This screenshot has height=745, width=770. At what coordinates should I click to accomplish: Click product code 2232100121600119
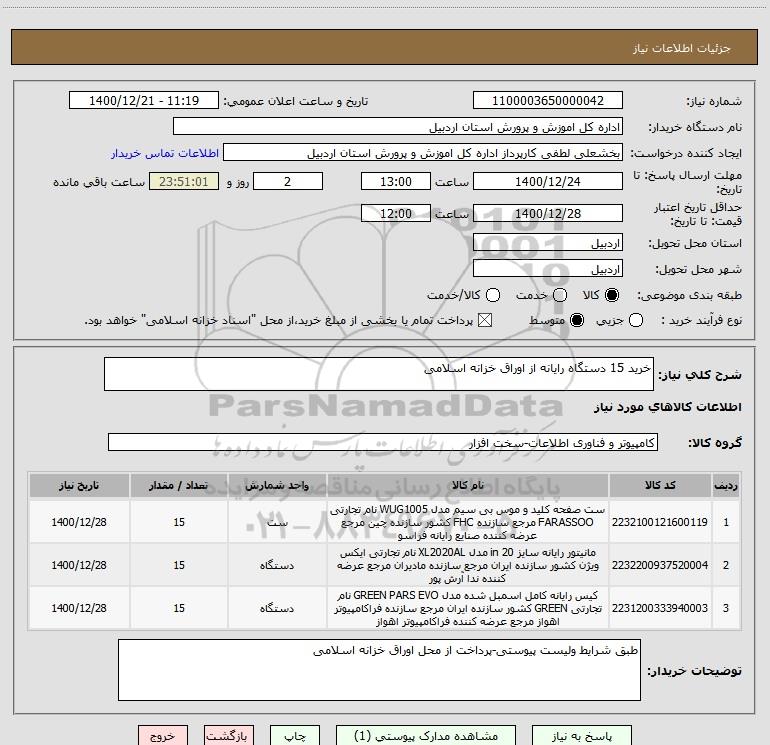click(x=660, y=522)
